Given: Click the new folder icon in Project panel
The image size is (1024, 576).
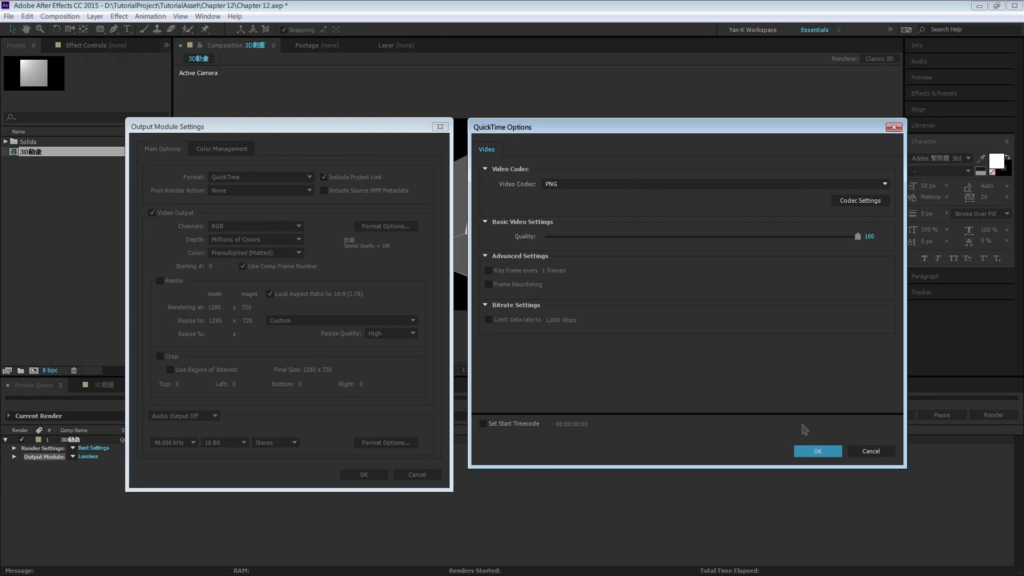Looking at the screenshot, I should click(21, 370).
